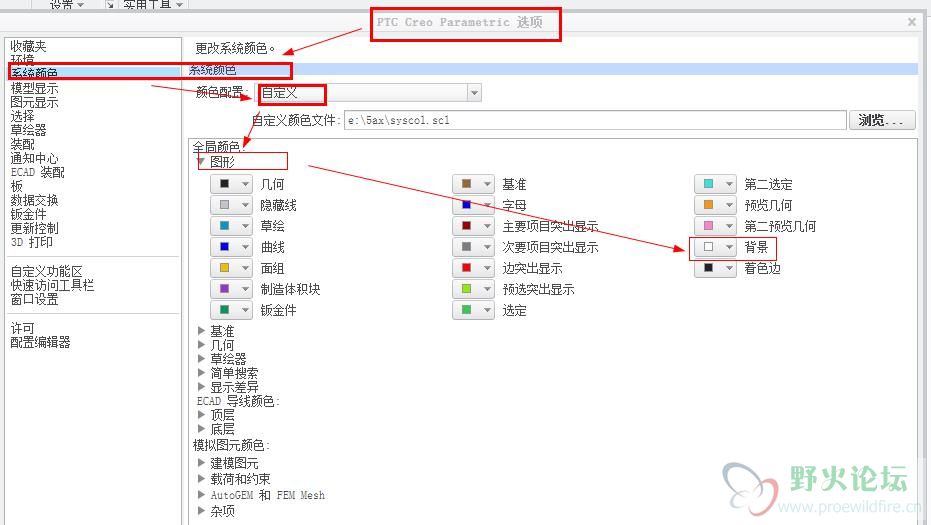Expand the 显示差异 color group
The width and height of the screenshot is (931, 525).
click(201, 387)
